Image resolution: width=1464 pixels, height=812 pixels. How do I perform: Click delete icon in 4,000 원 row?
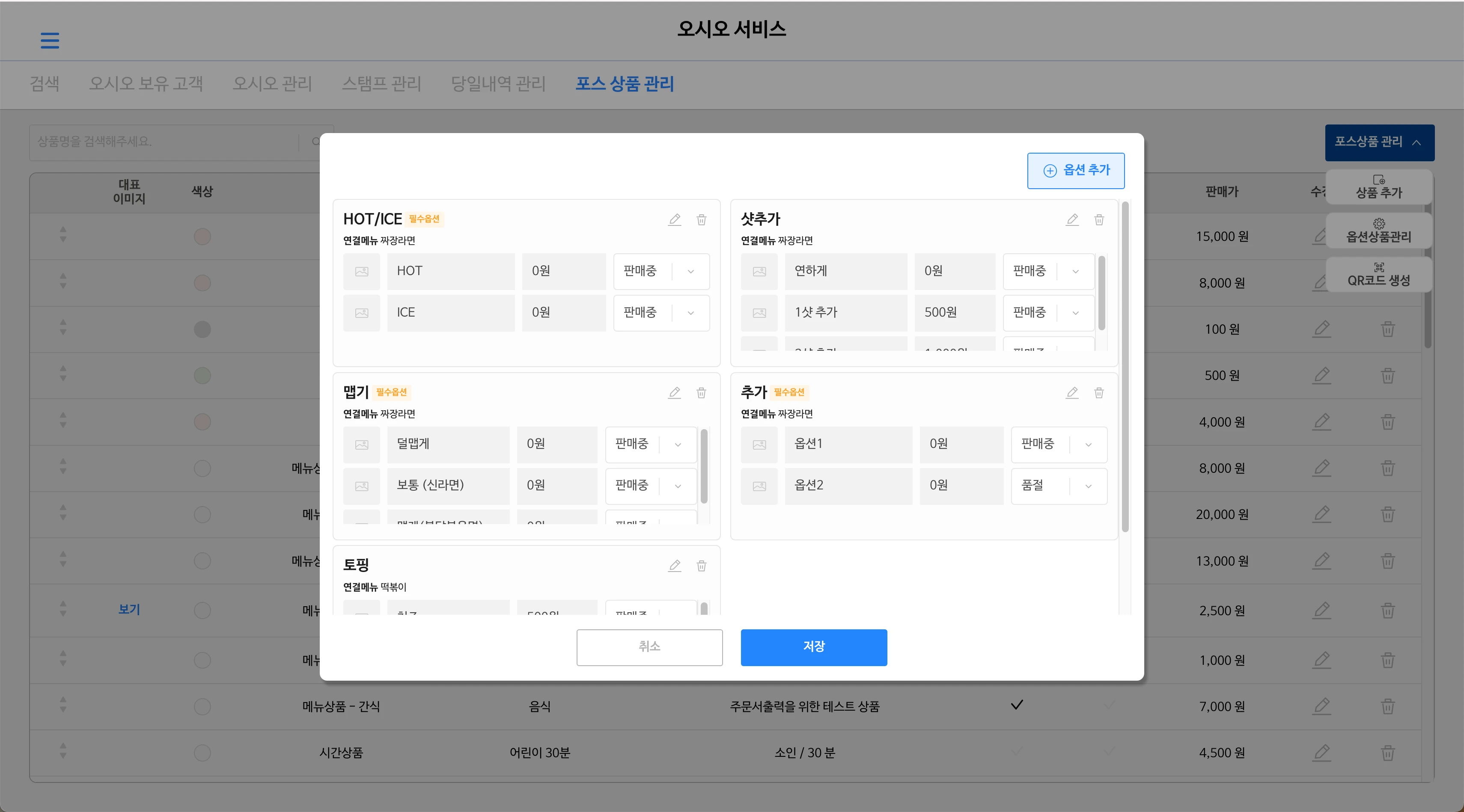[1388, 422]
